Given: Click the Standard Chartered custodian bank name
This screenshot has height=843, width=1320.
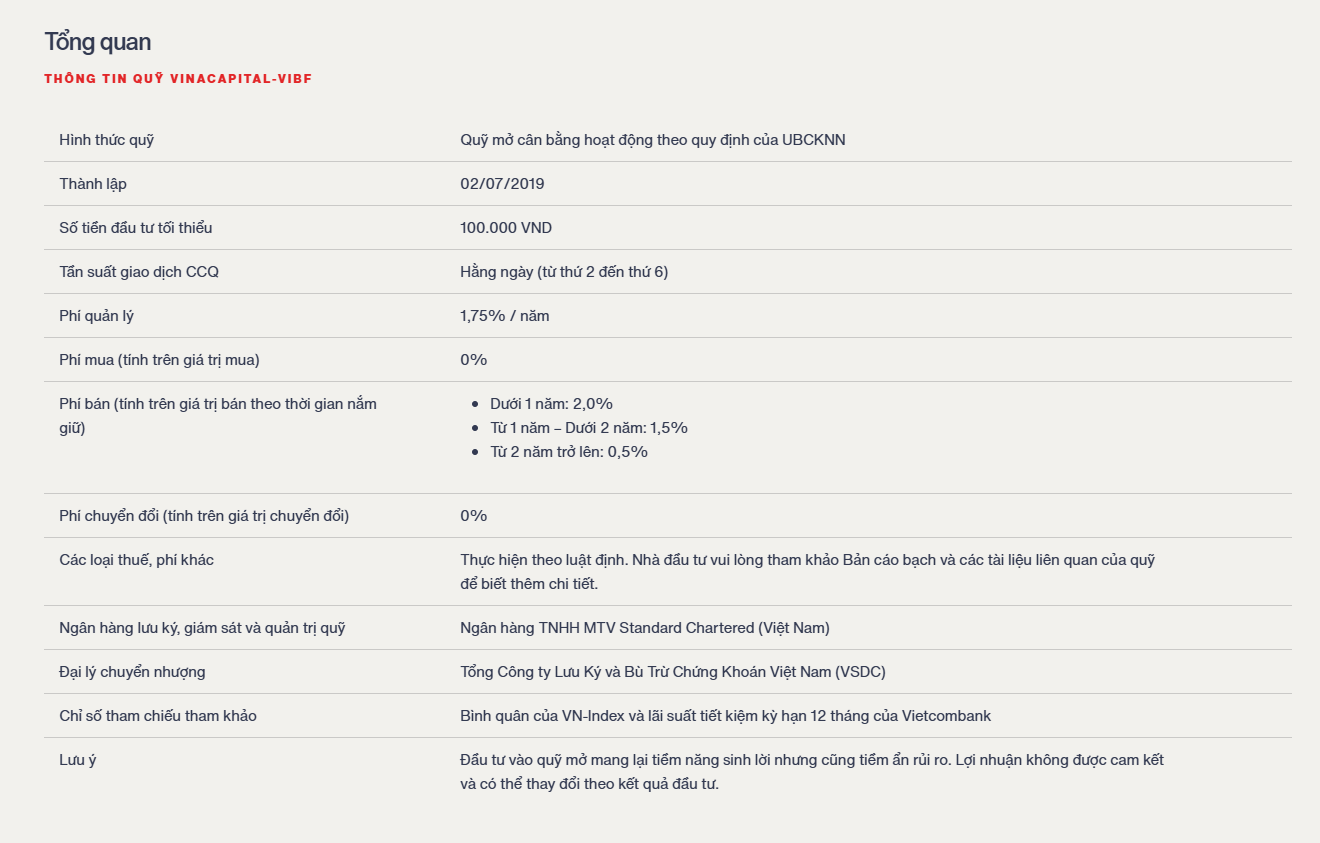Looking at the screenshot, I should pyautogui.click(x=645, y=628).
